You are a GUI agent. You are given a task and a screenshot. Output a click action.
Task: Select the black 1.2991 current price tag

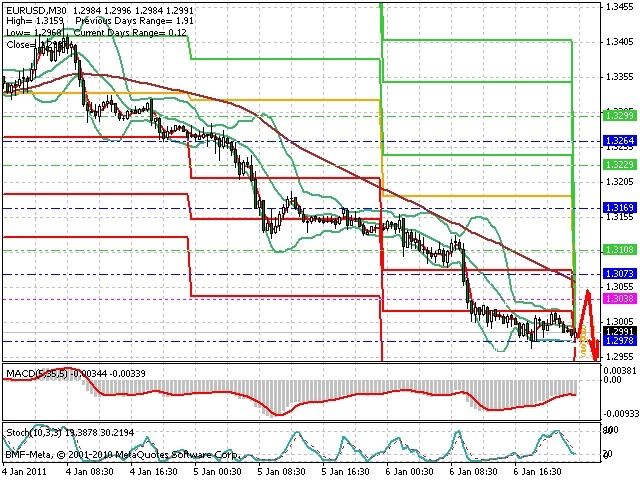(x=620, y=331)
